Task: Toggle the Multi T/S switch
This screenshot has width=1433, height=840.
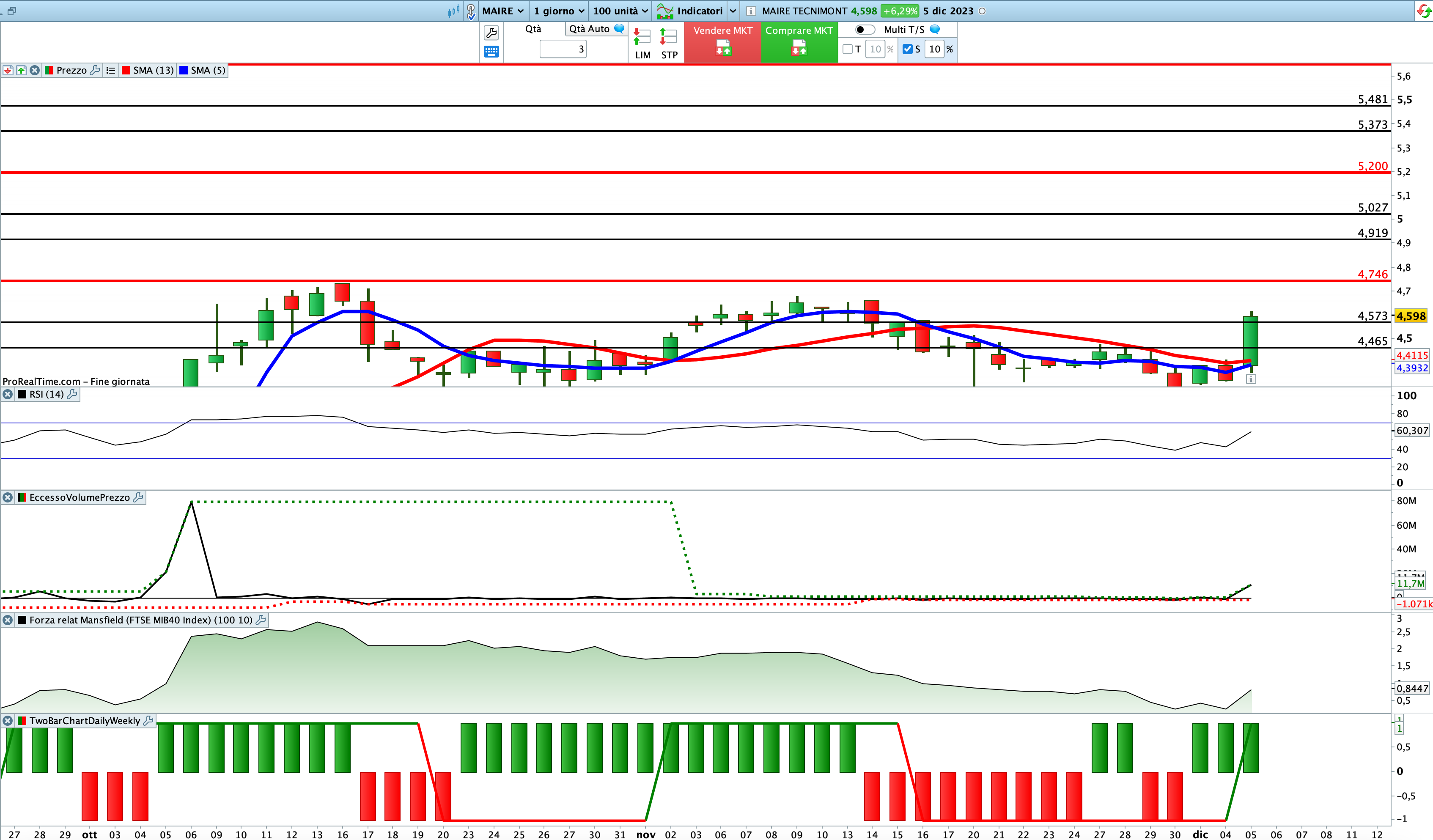Action: pos(865,30)
